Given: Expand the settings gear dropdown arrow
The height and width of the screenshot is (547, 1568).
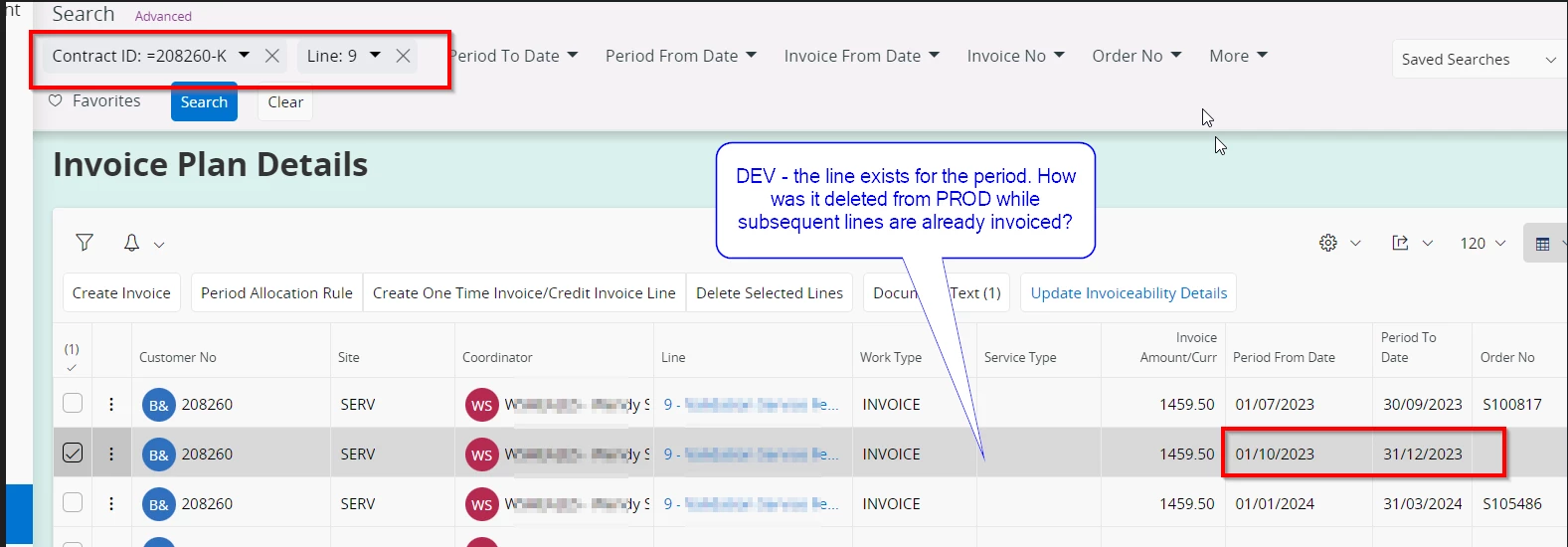Looking at the screenshot, I should click(1355, 243).
